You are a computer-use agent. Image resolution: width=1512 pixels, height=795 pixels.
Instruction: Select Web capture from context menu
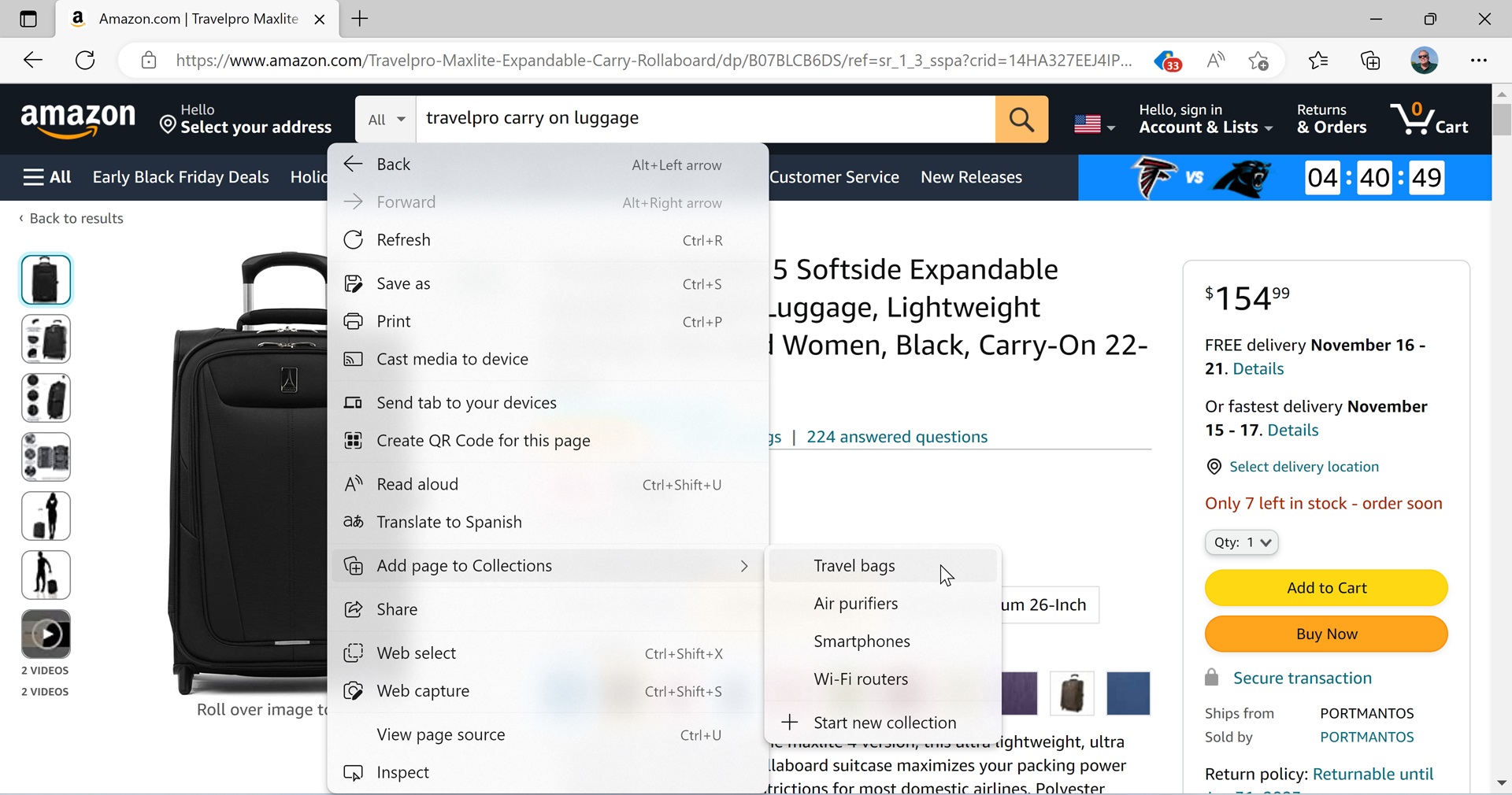click(423, 691)
